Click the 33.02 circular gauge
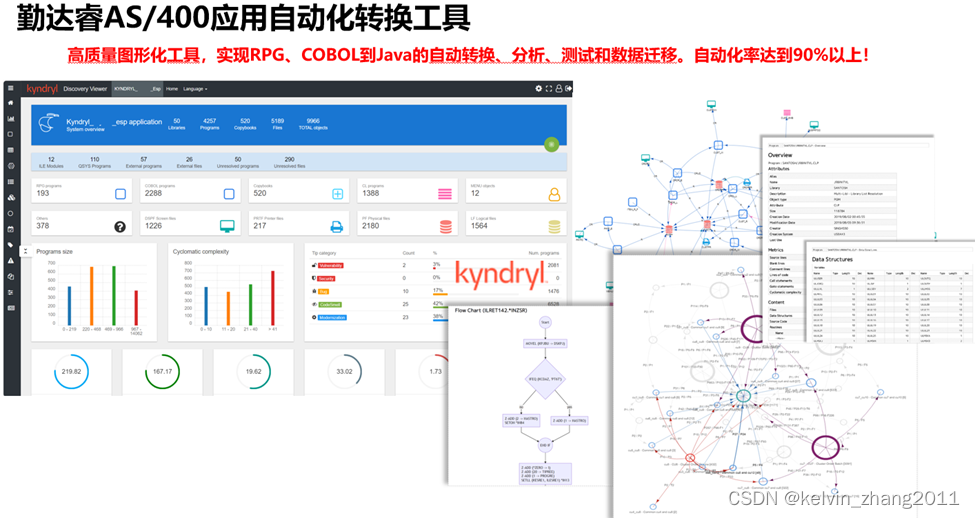Screen dimensions: 975x518 tap(344, 372)
